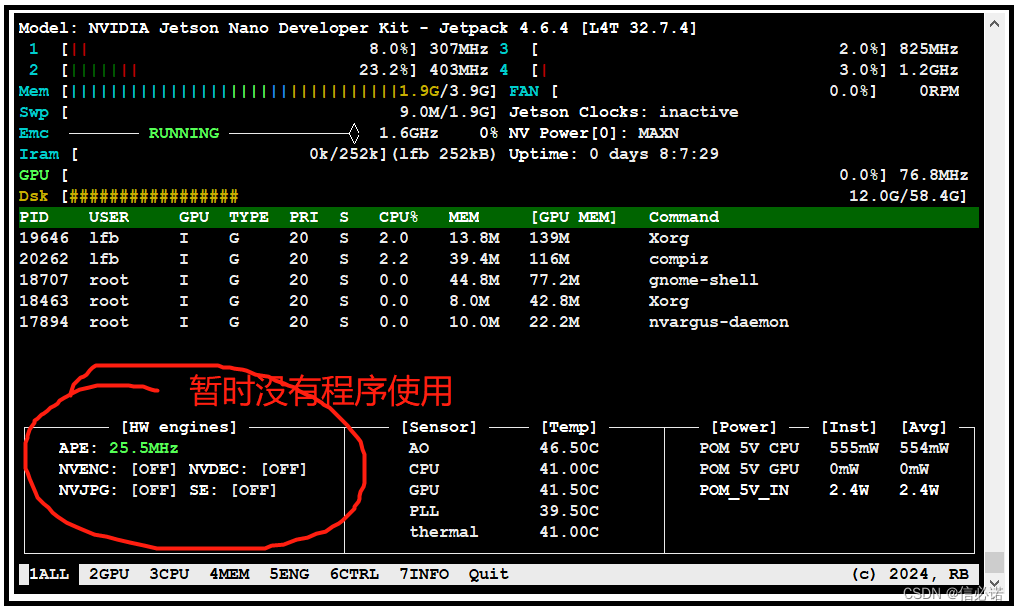The height and width of the screenshot is (610, 1019).
Task: Click the POM_5V_IN label
Action: pyautogui.click(x=743, y=490)
